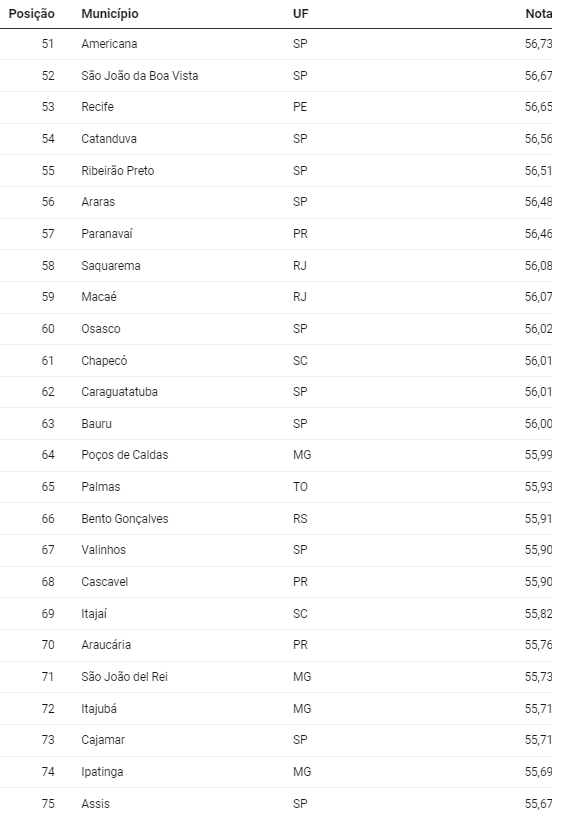Click the Osasco municipality cell
Image resolution: width=570 pixels, height=819 pixels.
(101, 329)
